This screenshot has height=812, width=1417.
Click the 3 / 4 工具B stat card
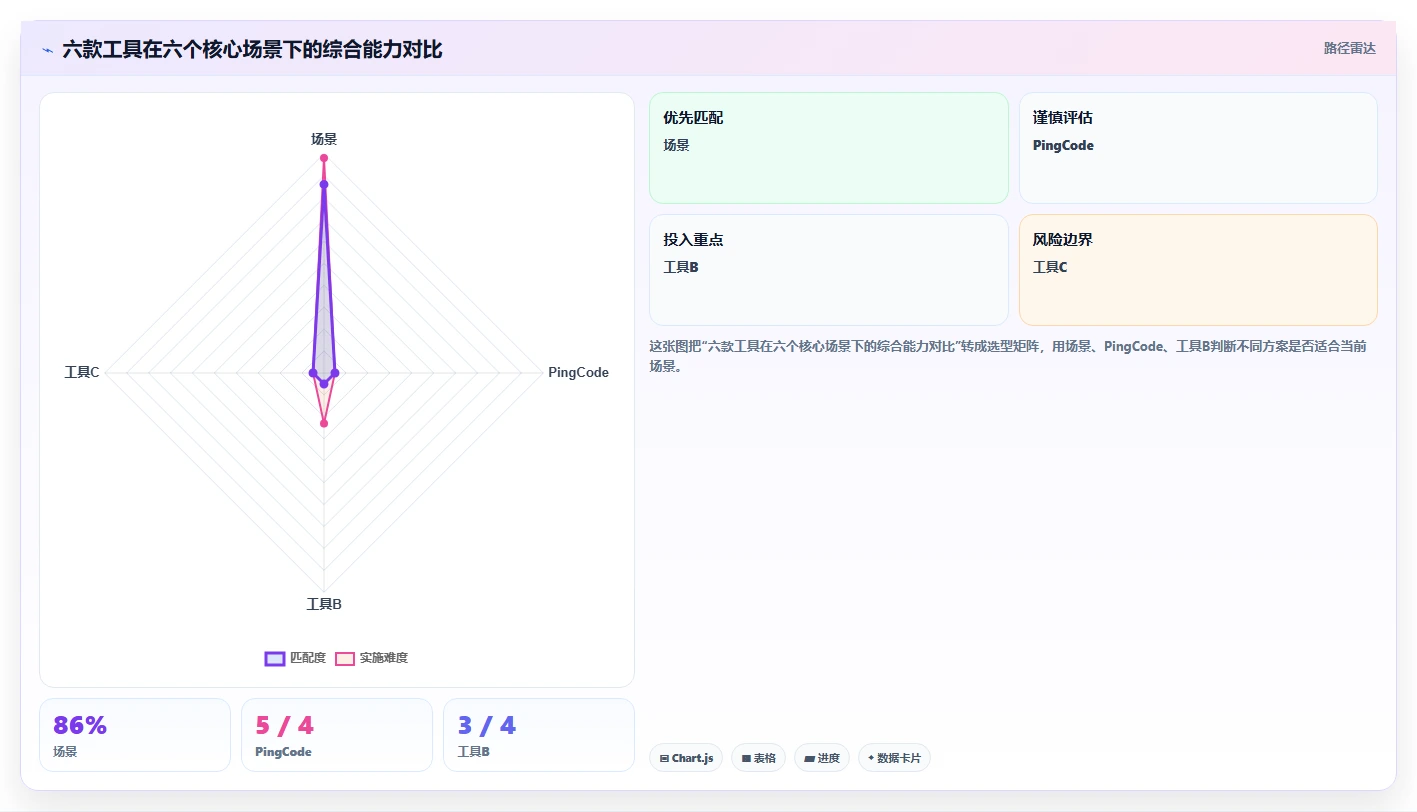click(x=539, y=735)
